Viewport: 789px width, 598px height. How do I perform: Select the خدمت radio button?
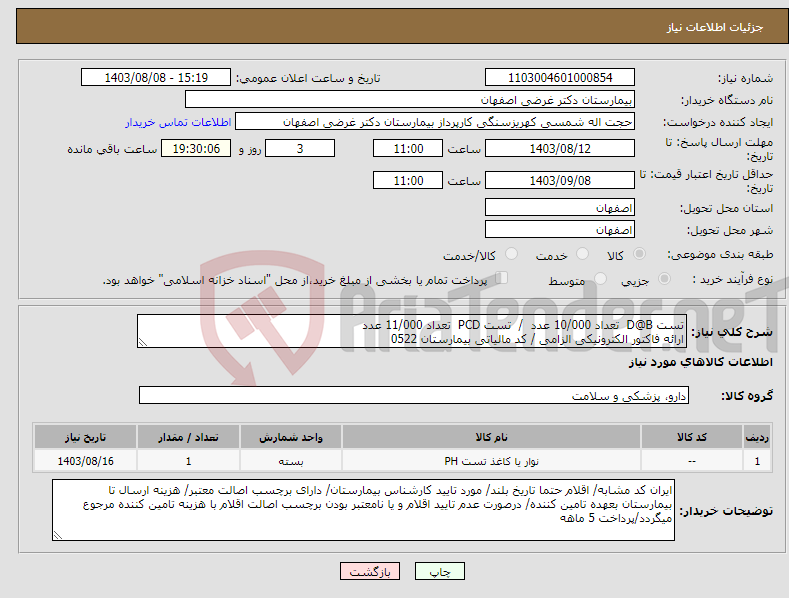tap(582, 254)
